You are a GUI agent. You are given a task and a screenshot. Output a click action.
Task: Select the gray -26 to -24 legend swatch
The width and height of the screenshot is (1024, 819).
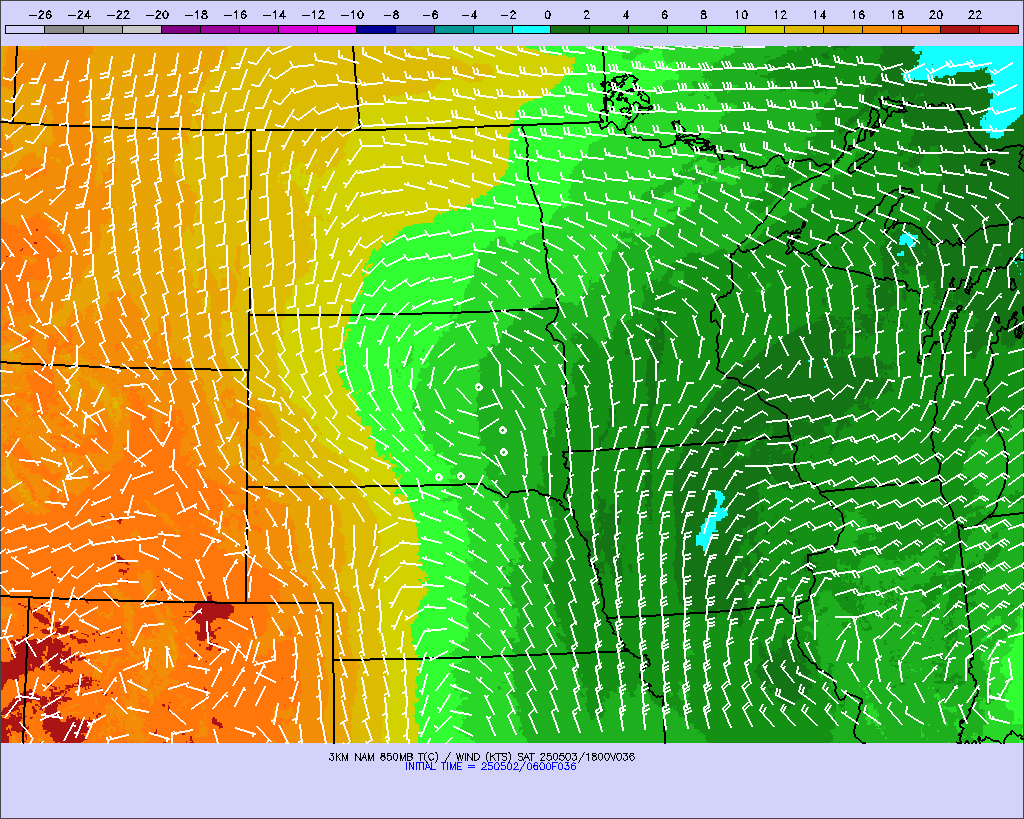64,29
